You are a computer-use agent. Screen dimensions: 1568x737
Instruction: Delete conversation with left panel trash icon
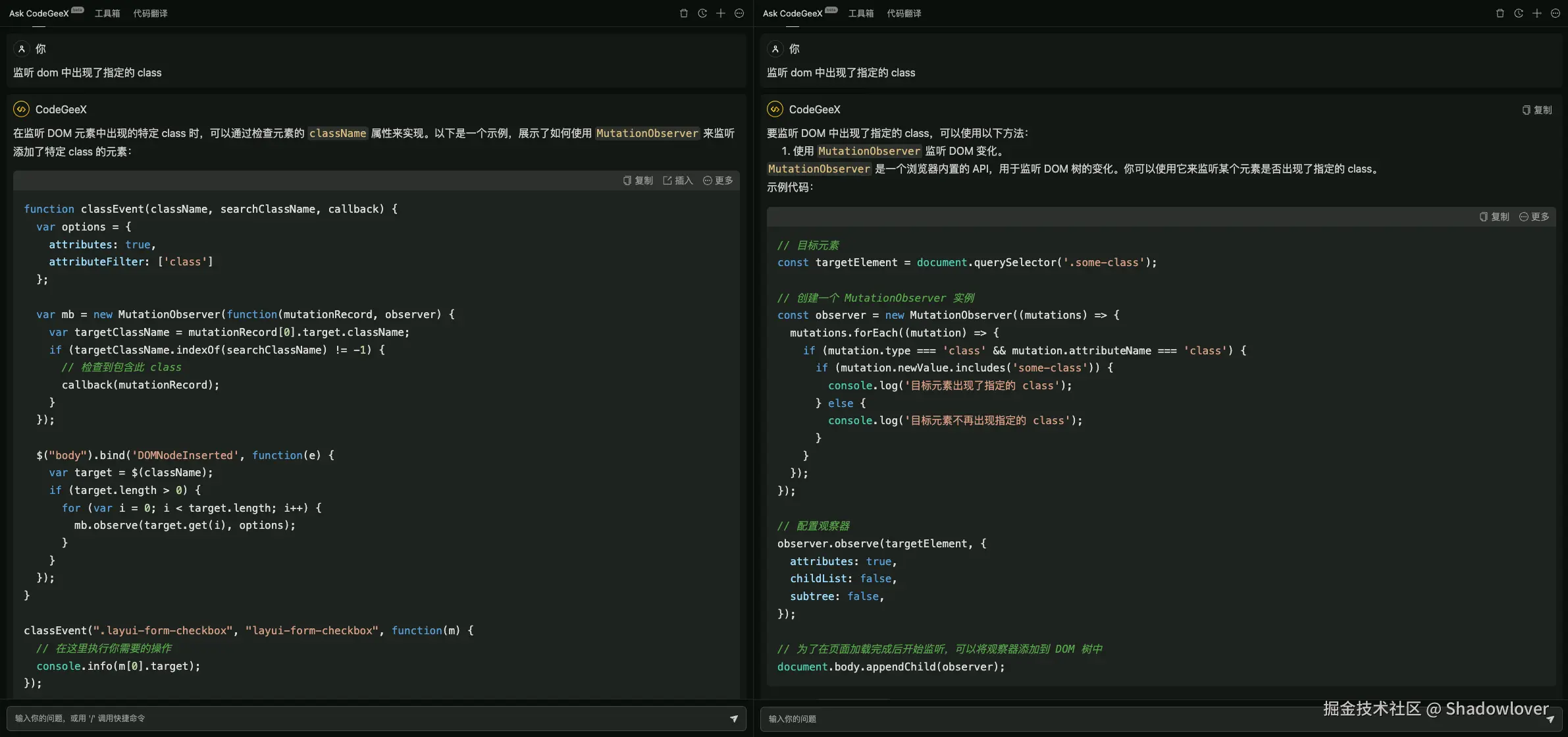click(683, 13)
